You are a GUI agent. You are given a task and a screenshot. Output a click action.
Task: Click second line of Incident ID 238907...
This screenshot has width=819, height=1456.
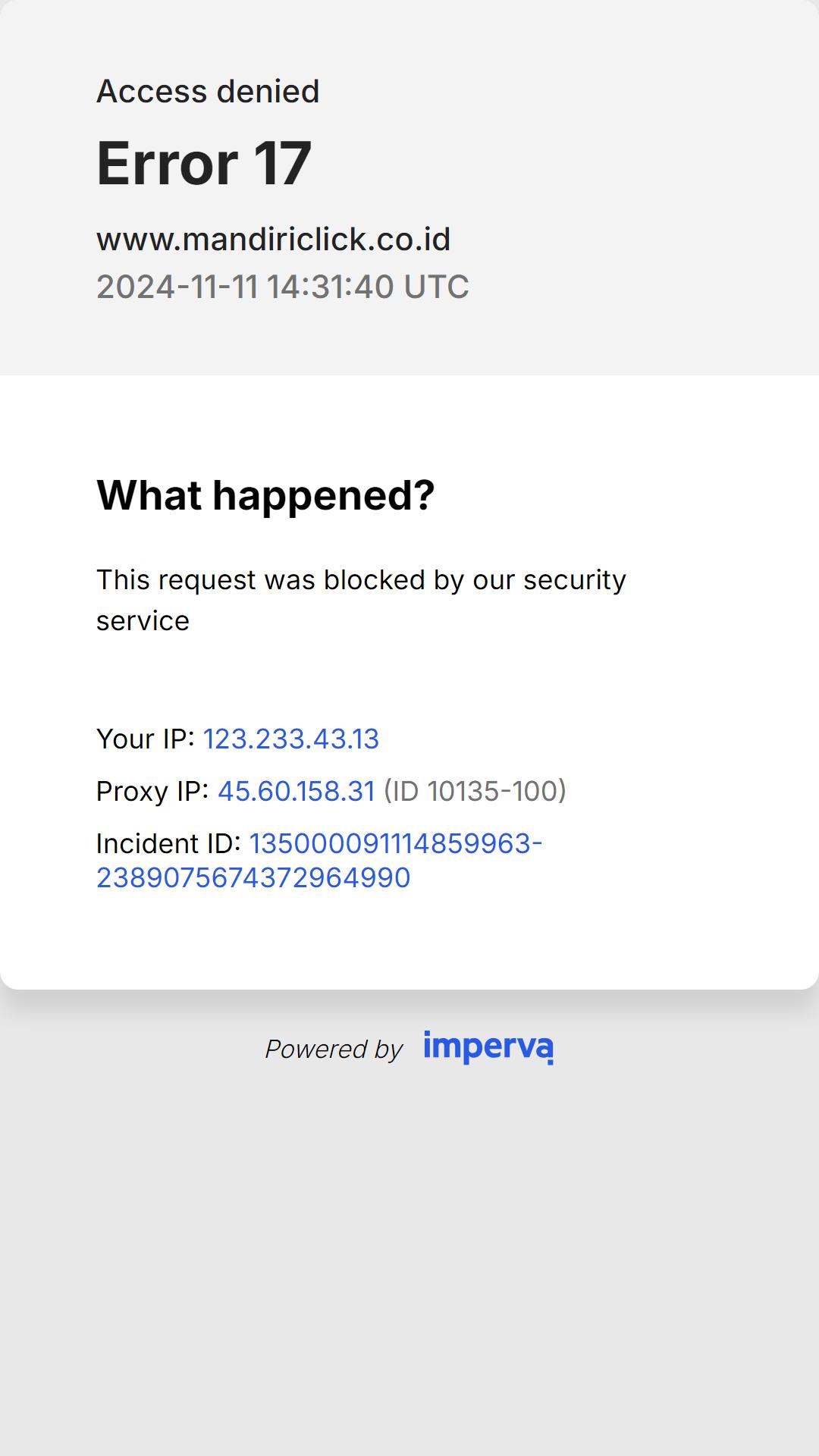point(253,877)
